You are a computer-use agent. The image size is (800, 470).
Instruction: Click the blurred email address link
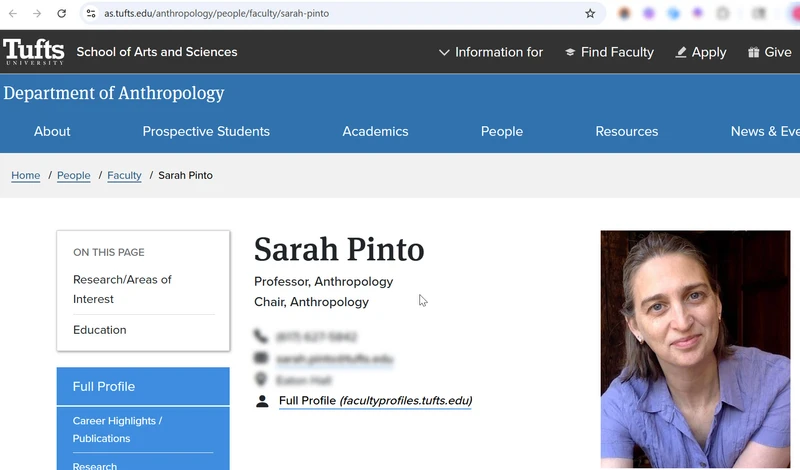coord(335,359)
